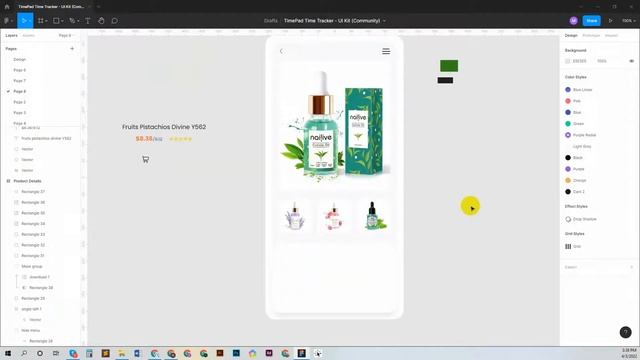Select the Text tool

pos(88,20)
